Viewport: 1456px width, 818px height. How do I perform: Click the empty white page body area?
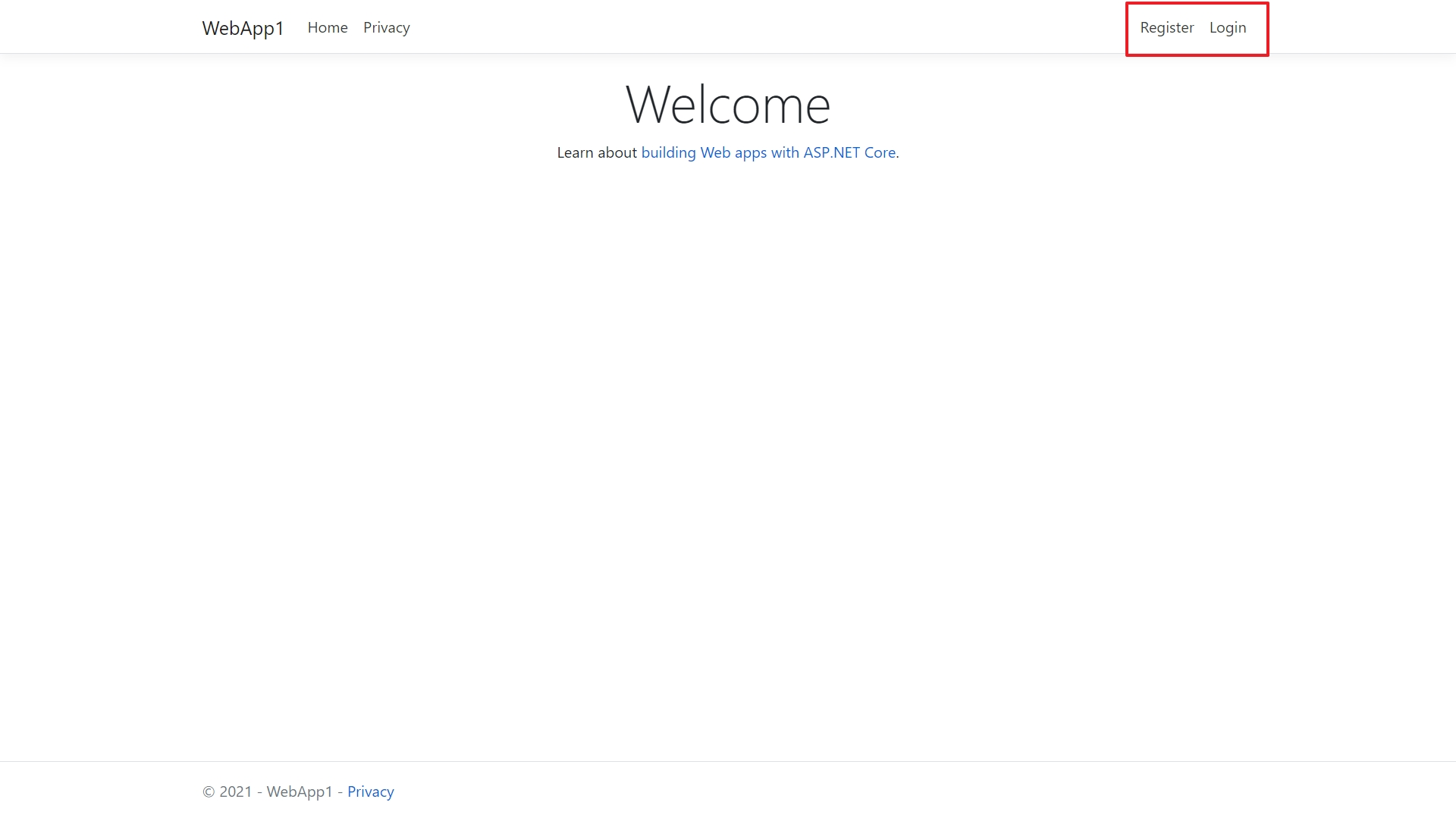click(x=728, y=455)
